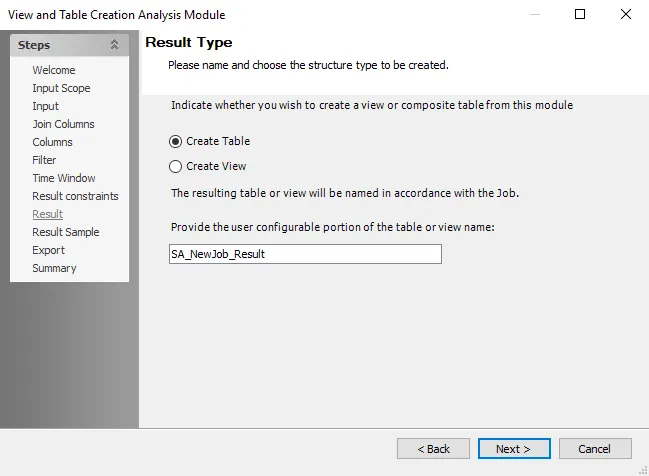Go to the Columns step

click(52, 142)
